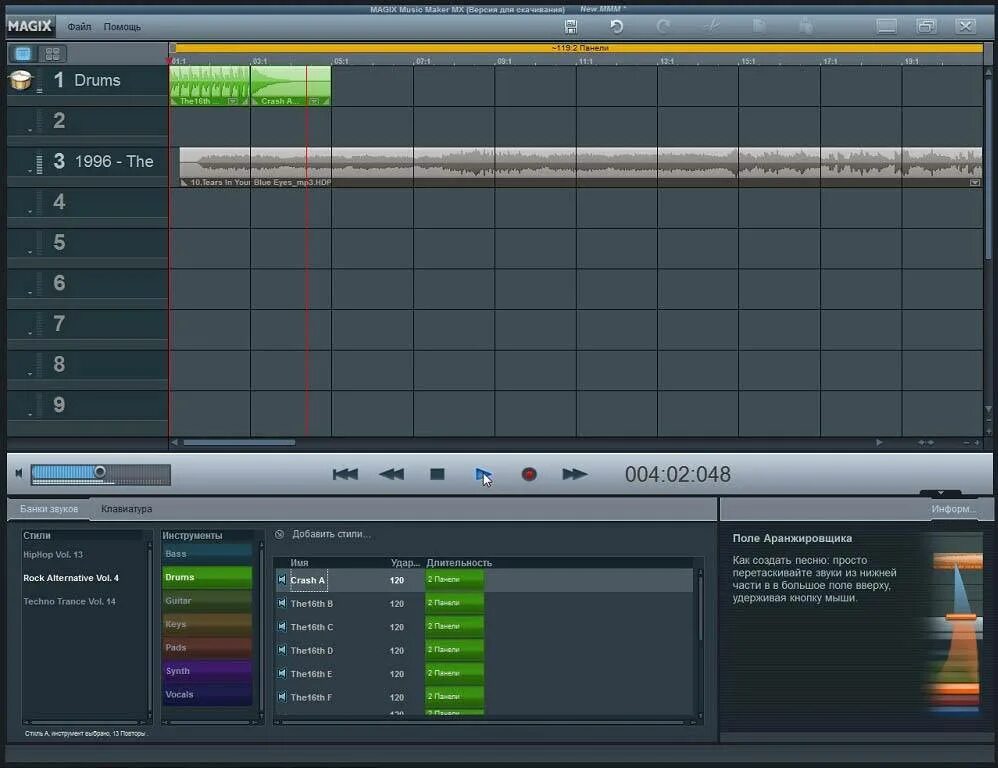
Task: Click the rewind transport button
Action: click(391, 474)
